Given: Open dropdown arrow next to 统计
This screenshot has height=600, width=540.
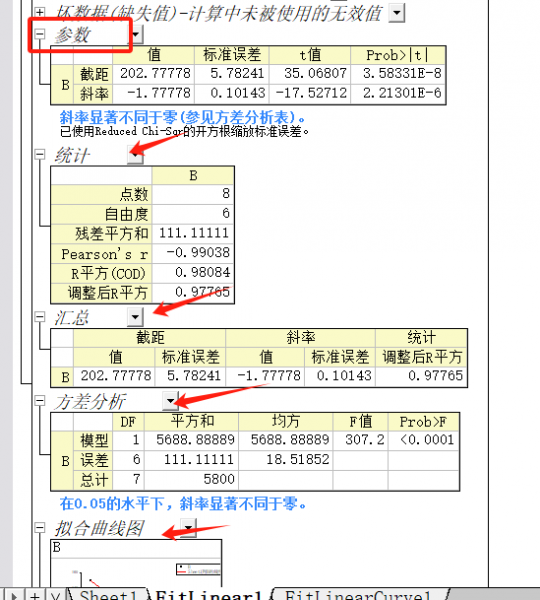Looking at the screenshot, I should click(135, 155).
